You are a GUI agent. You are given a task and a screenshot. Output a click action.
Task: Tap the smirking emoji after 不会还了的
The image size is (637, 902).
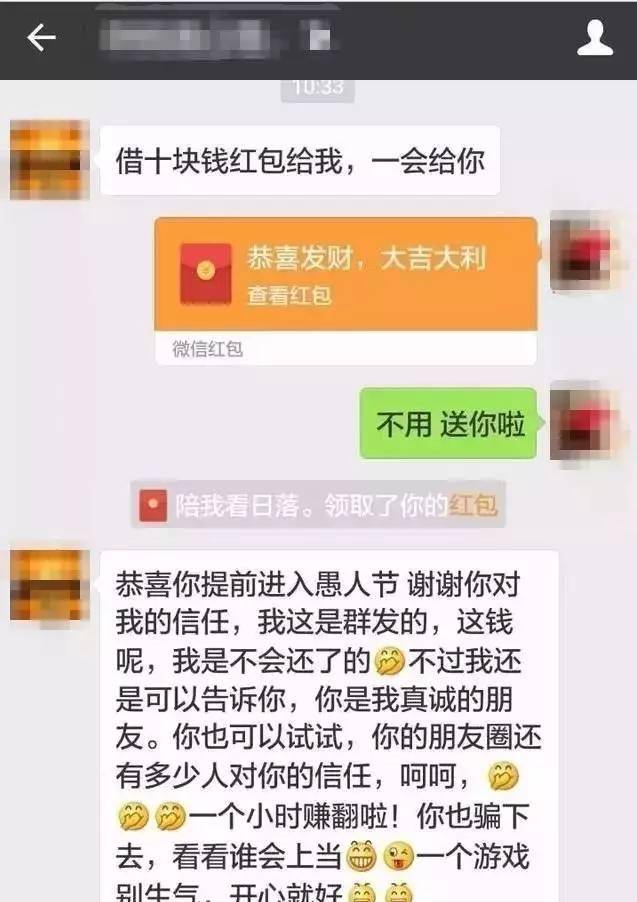tap(390, 660)
